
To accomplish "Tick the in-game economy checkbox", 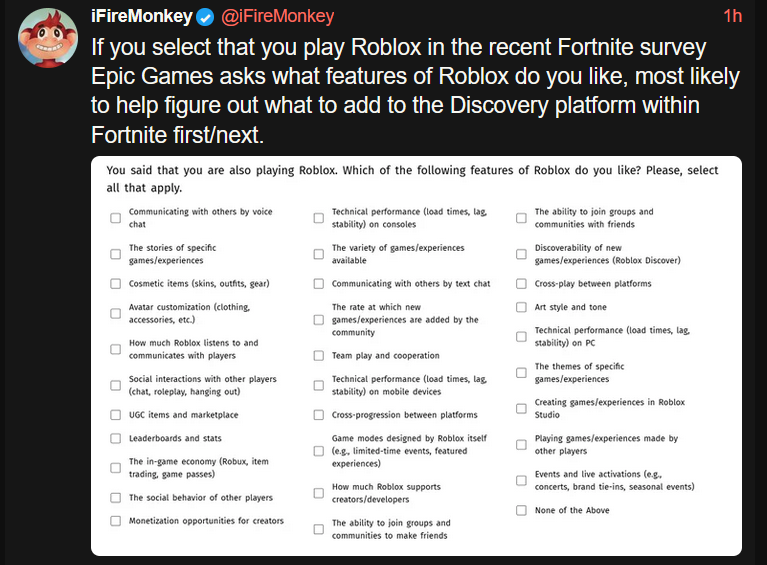I will click(x=116, y=468).
